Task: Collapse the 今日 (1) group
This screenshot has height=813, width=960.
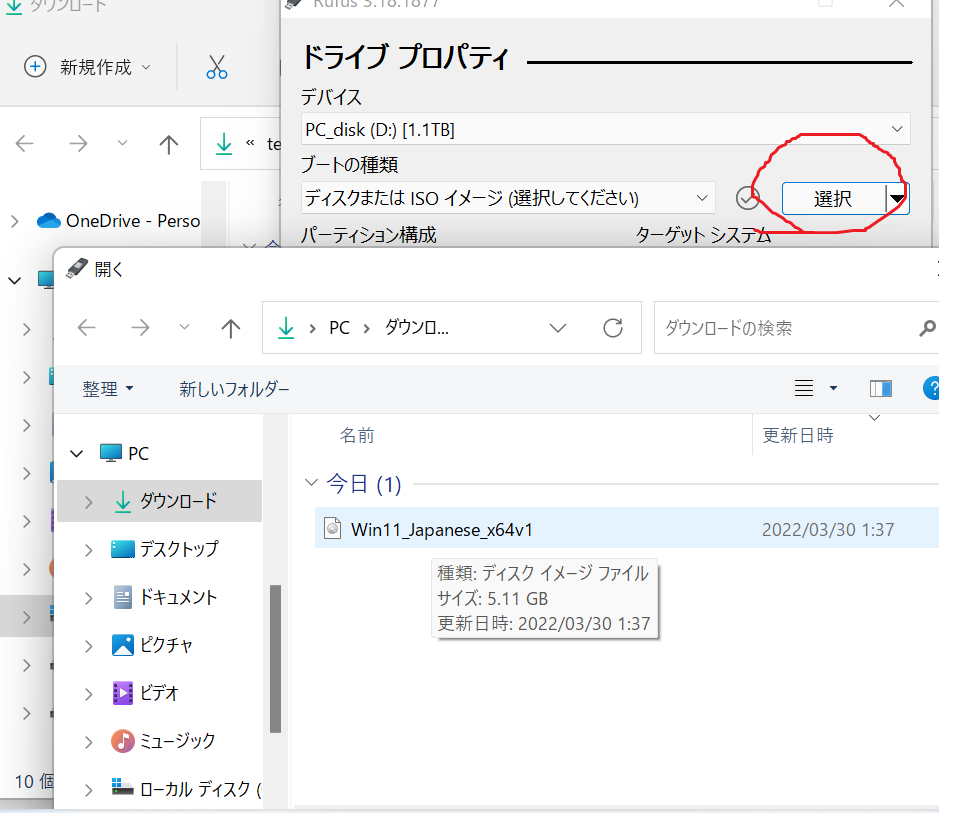Action: point(311,483)
